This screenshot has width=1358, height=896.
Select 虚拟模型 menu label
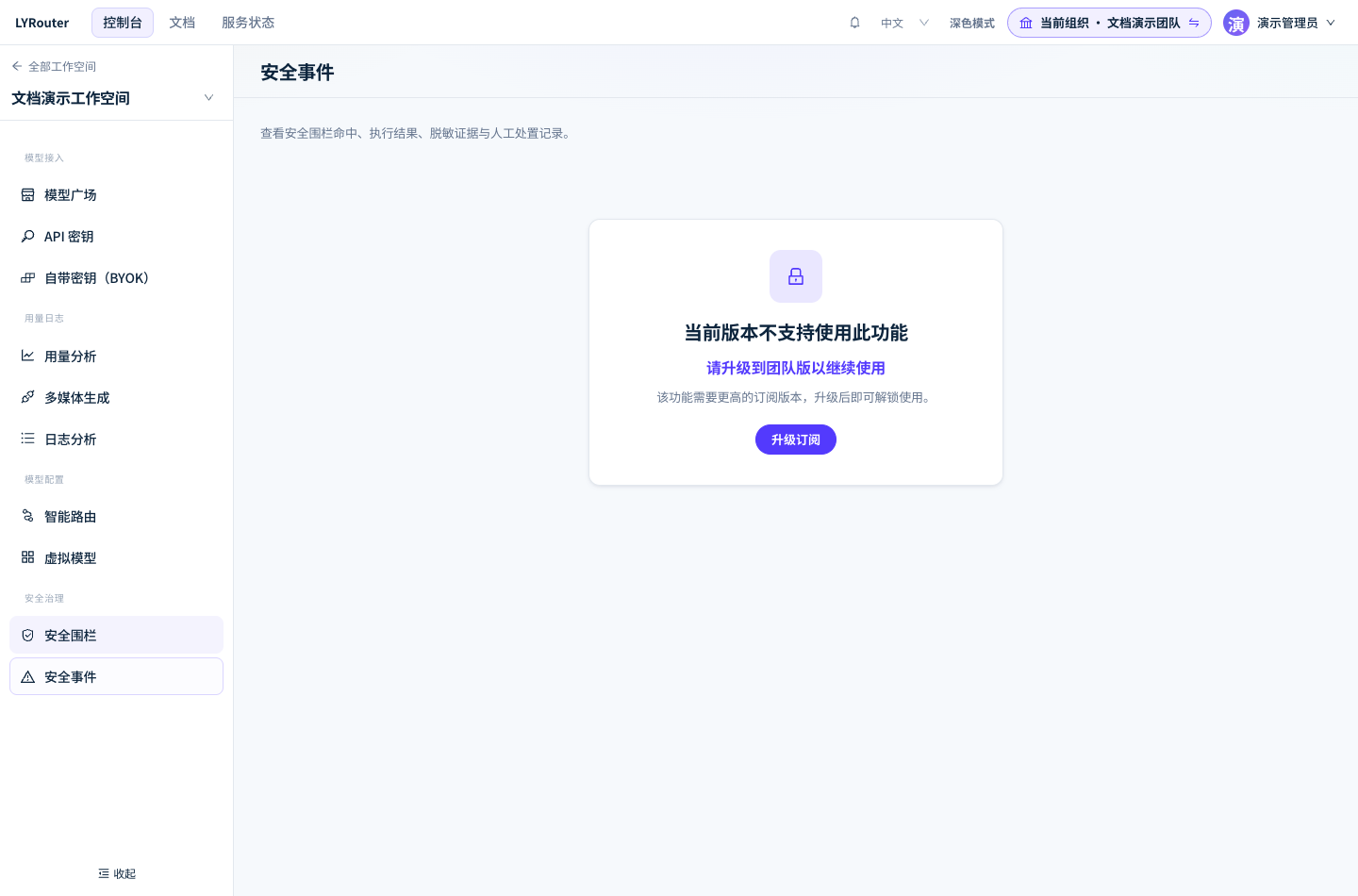click(71, 558)
